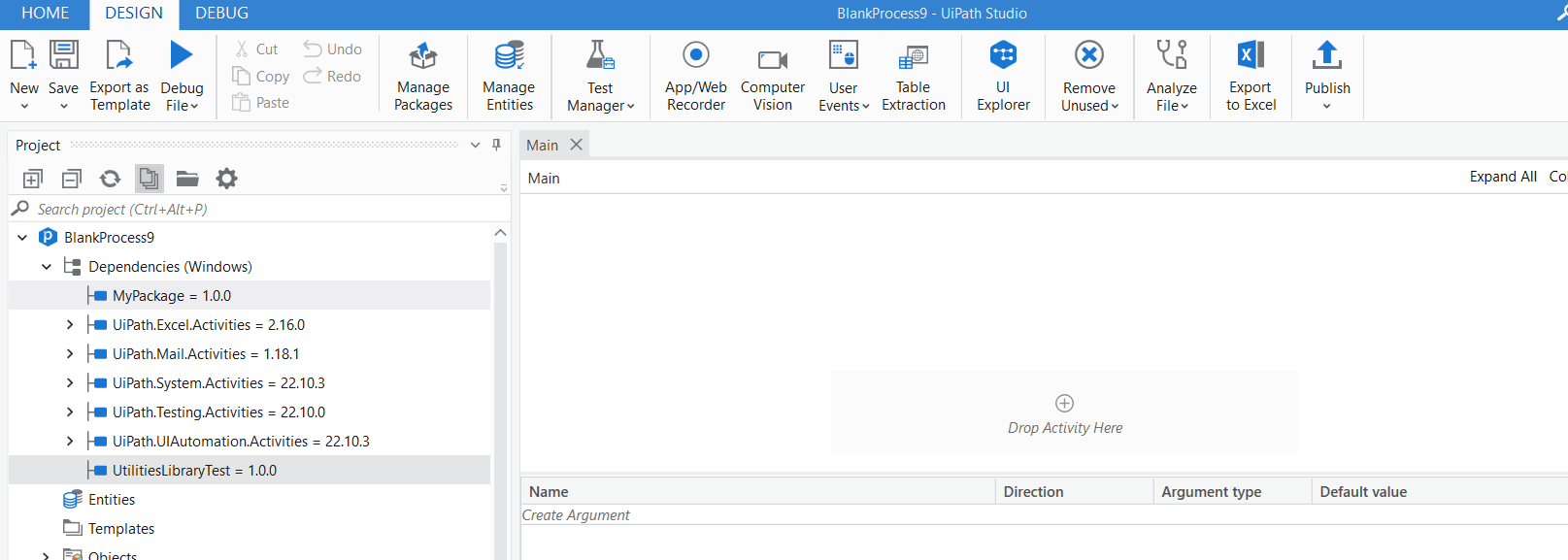Viewport: 1568px width, 560px height.
Task: Open Test Manager menu
Action: pyautogui.click(x=600, y=76)
